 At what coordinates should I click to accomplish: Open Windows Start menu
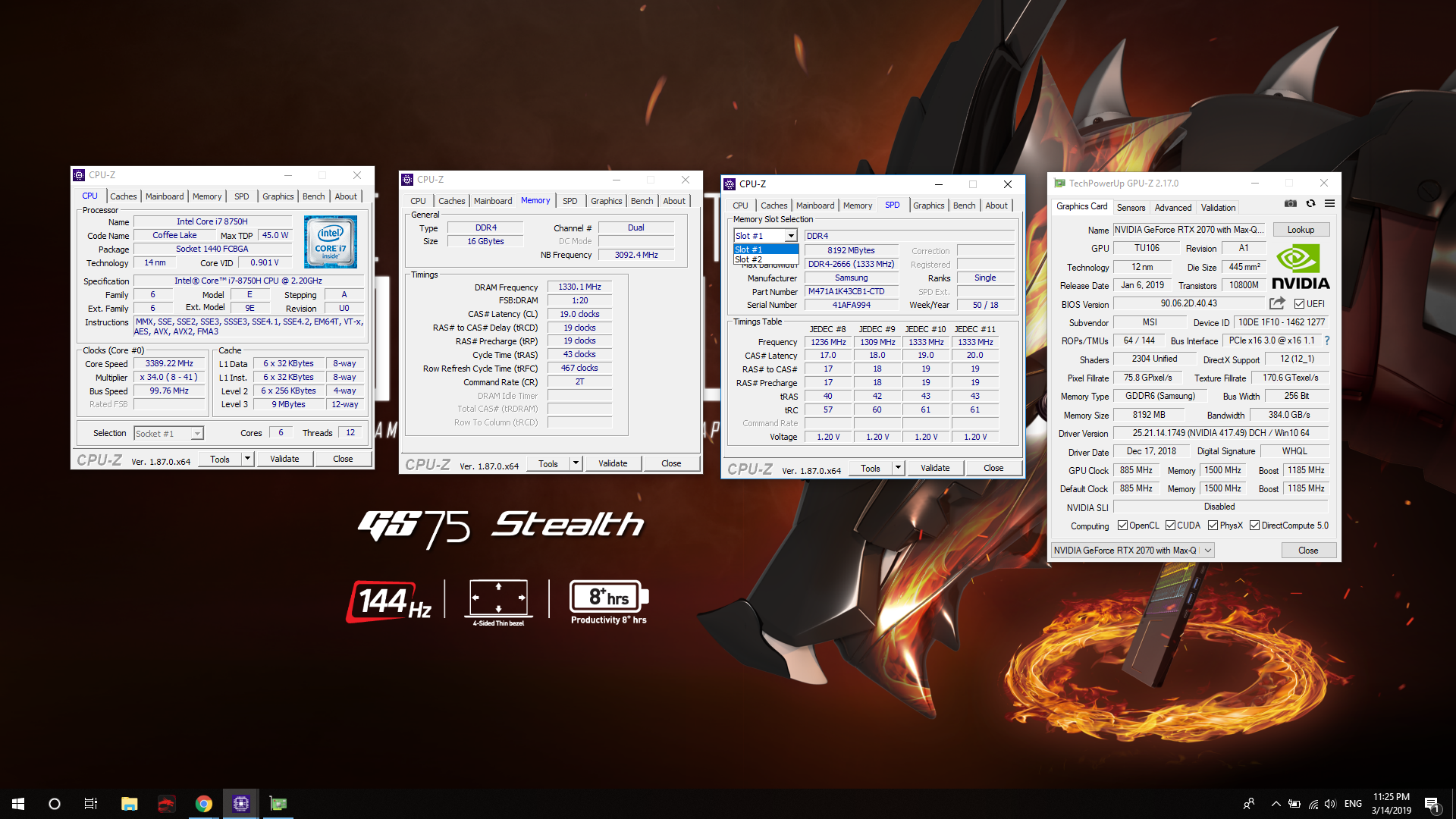point(18,804)
